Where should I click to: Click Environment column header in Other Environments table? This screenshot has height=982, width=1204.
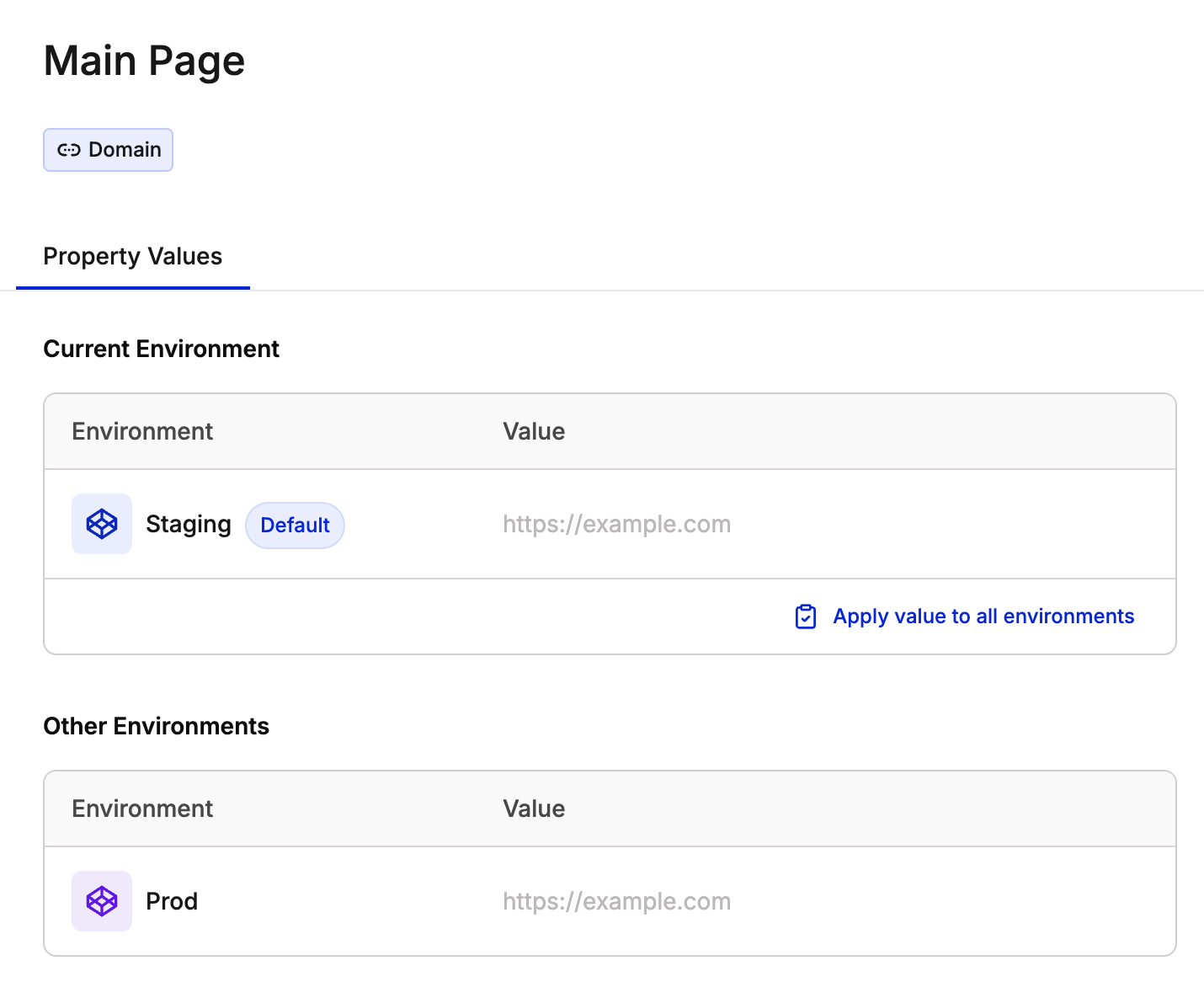coord(142,809)
